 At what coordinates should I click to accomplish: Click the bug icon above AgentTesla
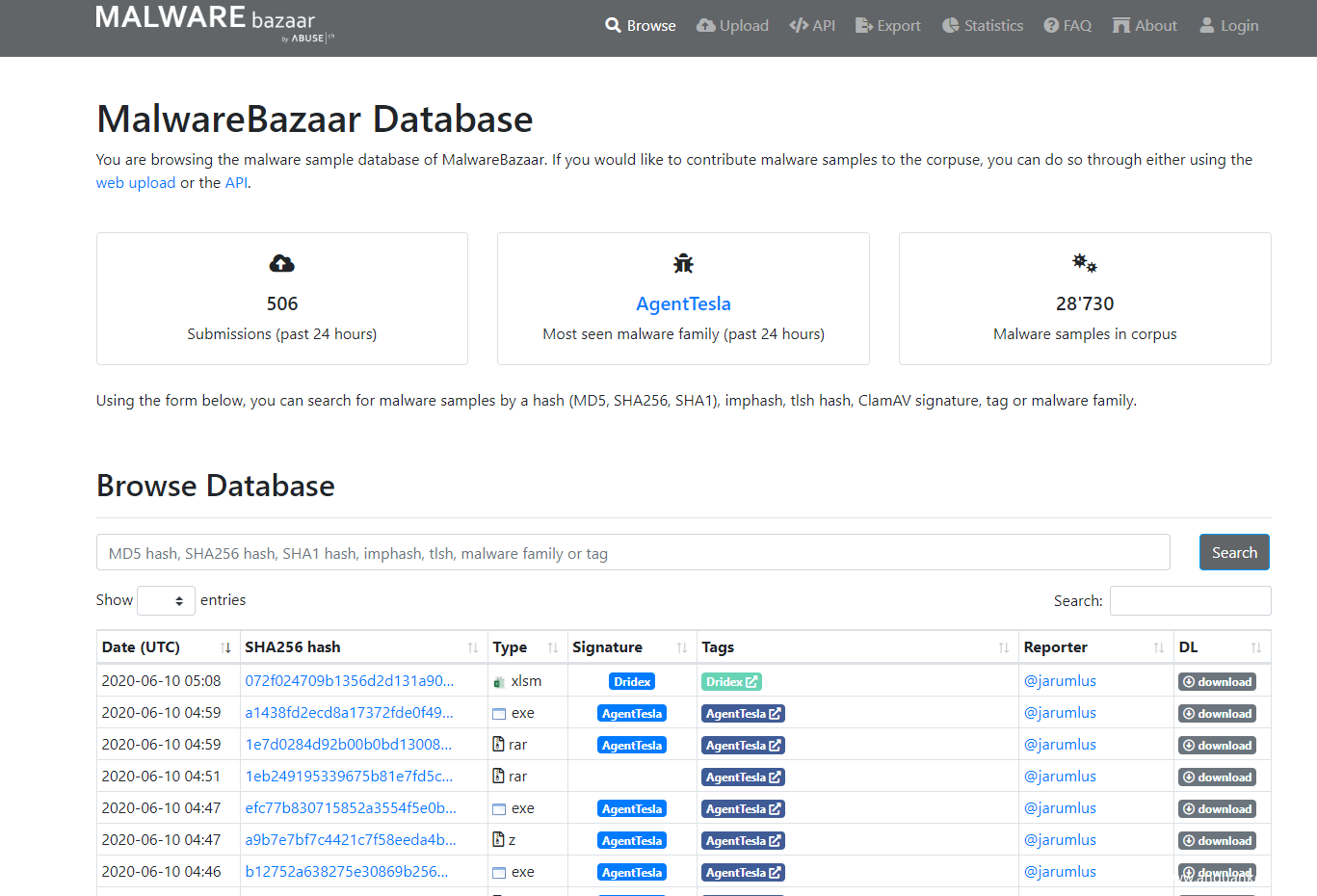683,264
